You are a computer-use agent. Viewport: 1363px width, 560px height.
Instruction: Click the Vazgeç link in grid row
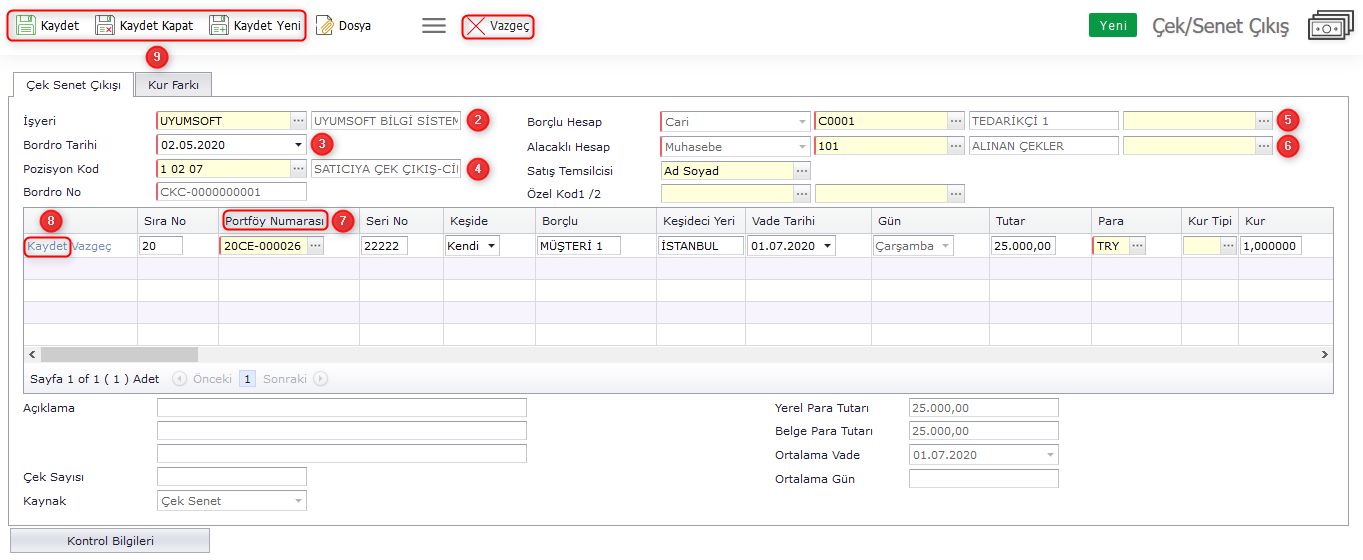coord(92,246)
